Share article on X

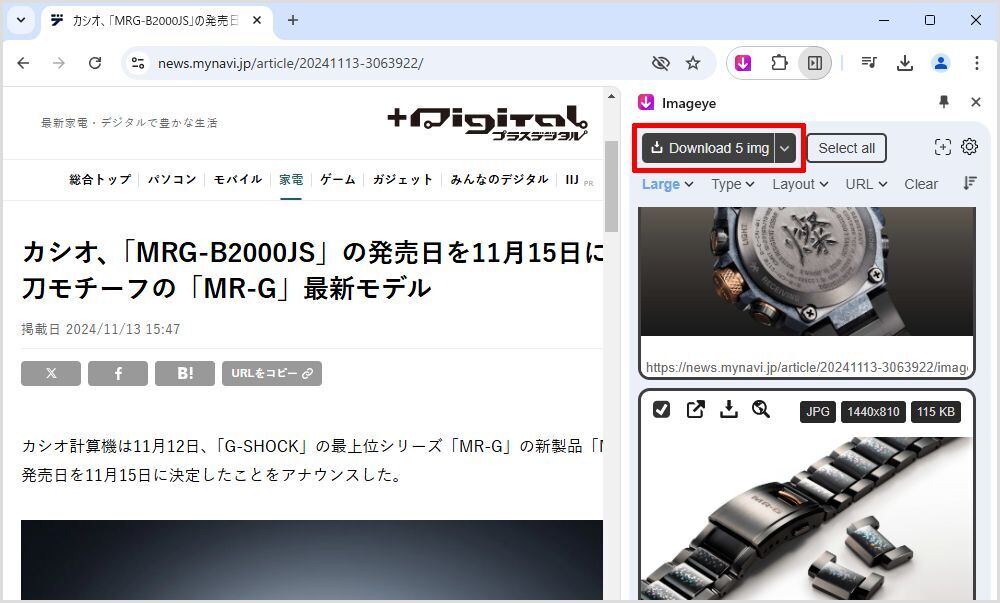pyautogui.click(x=51, y=374)
